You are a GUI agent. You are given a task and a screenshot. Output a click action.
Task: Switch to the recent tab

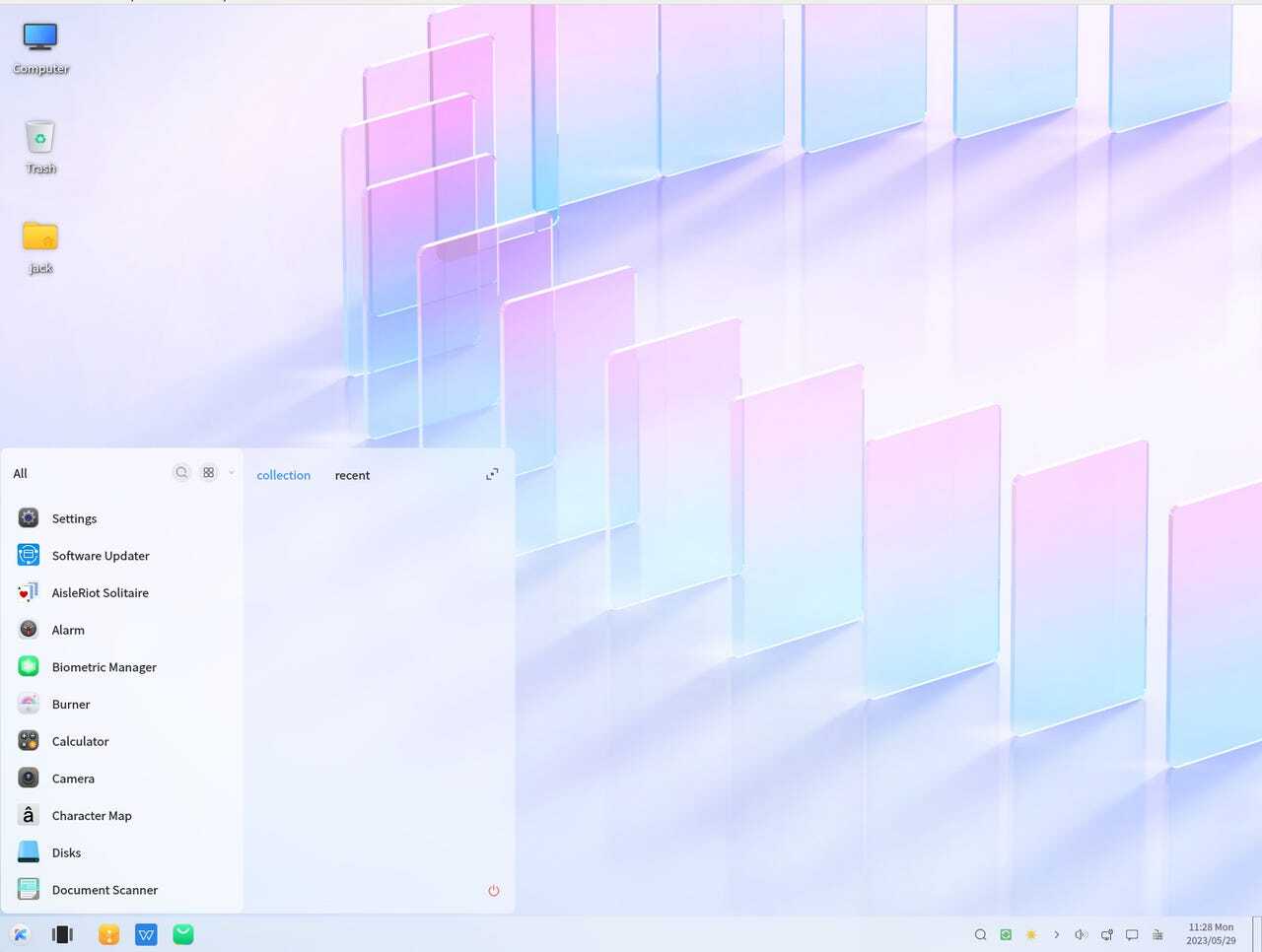352,475
